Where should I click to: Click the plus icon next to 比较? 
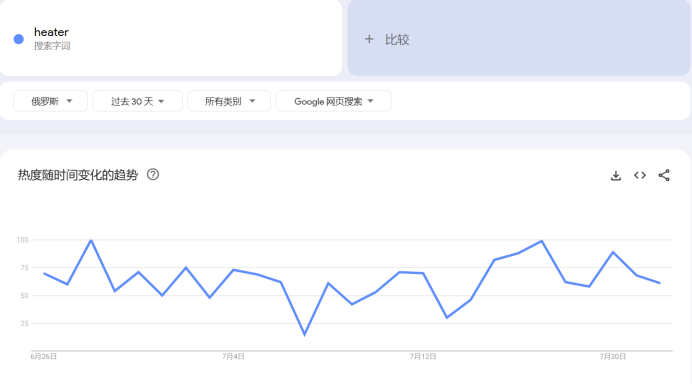pyautogui.click(x=369, y=39)
